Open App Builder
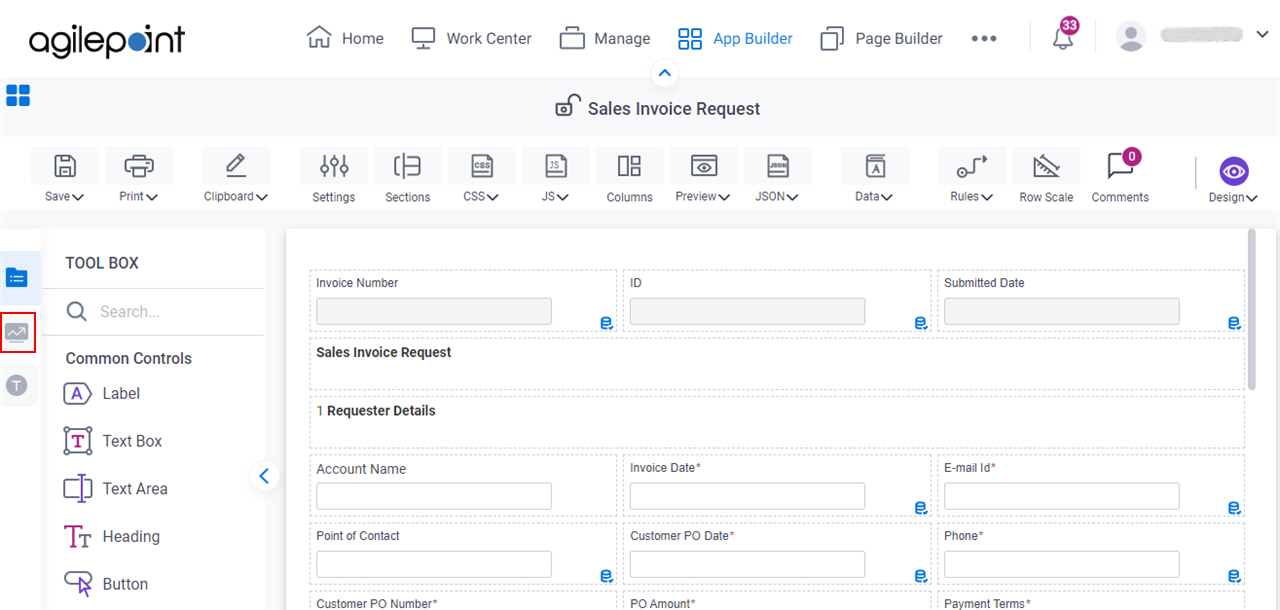1280x610 pixels. pos(735,38)
